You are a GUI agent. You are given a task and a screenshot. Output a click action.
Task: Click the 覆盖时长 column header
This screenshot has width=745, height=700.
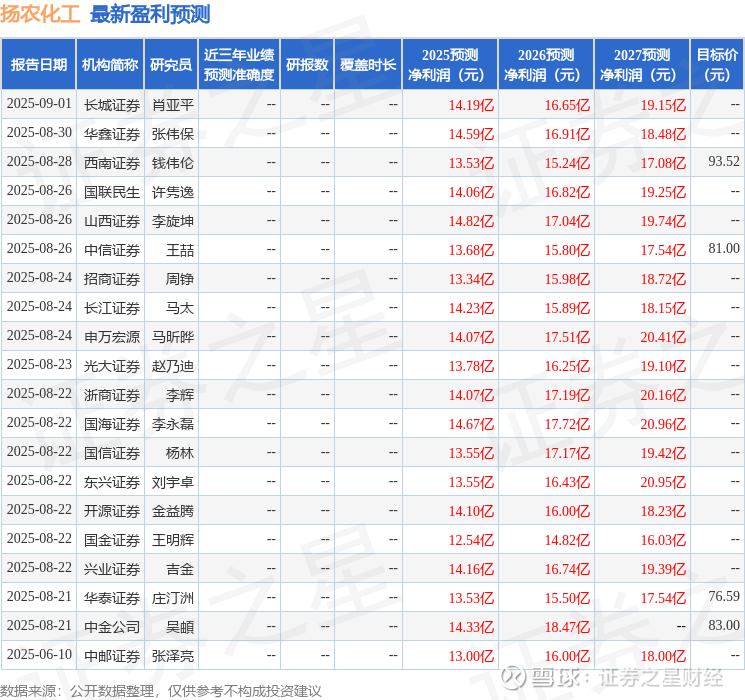click(x=368, y=65)
